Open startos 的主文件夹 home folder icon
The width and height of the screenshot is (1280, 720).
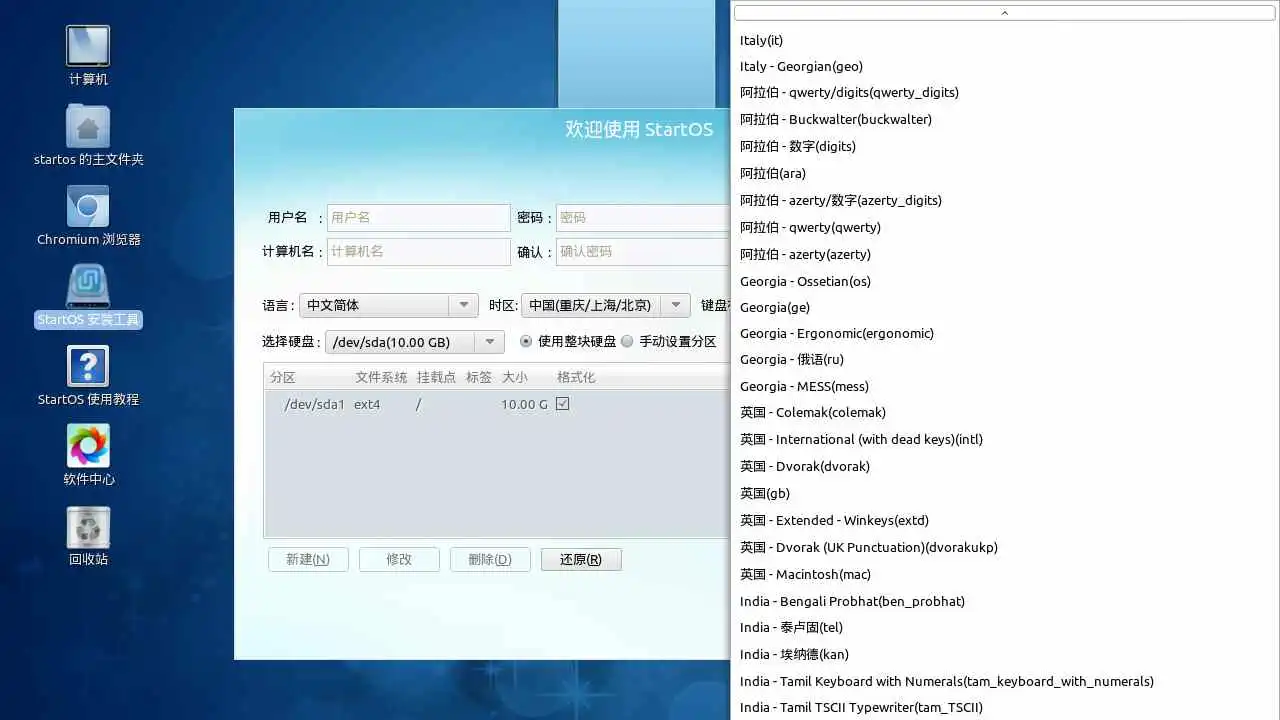tap(88, 136)
